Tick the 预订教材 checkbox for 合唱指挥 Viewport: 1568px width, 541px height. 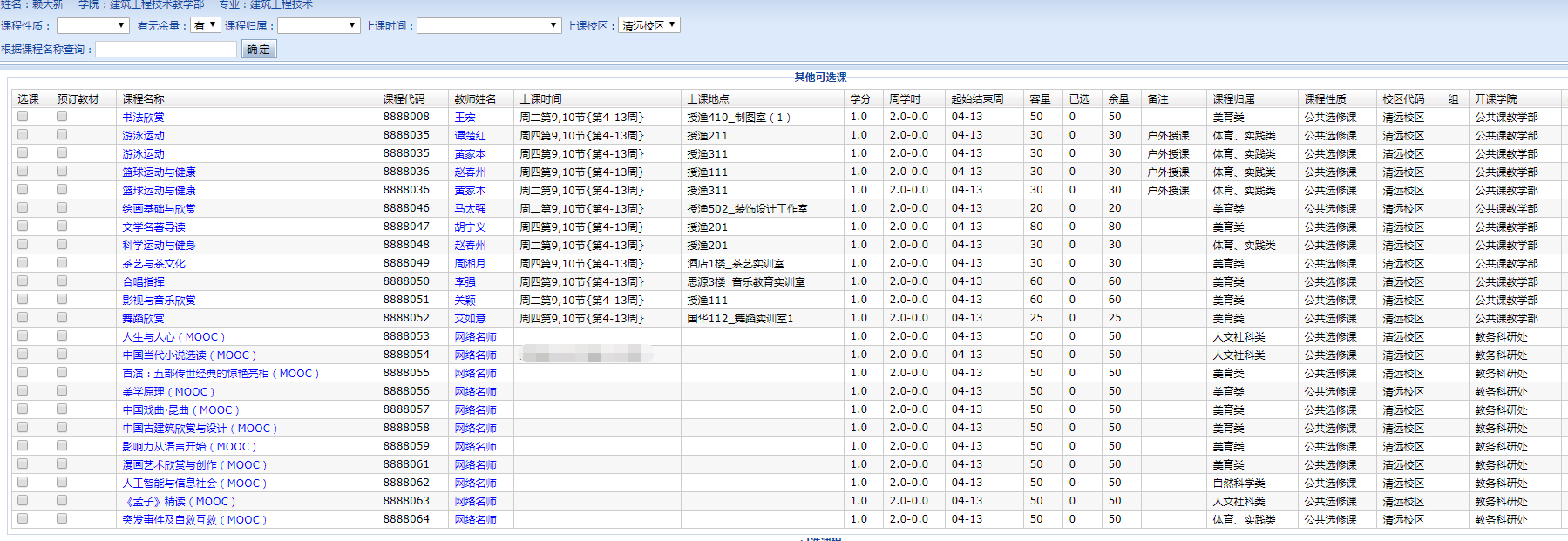pyautogui.click(x=62, y=281)
